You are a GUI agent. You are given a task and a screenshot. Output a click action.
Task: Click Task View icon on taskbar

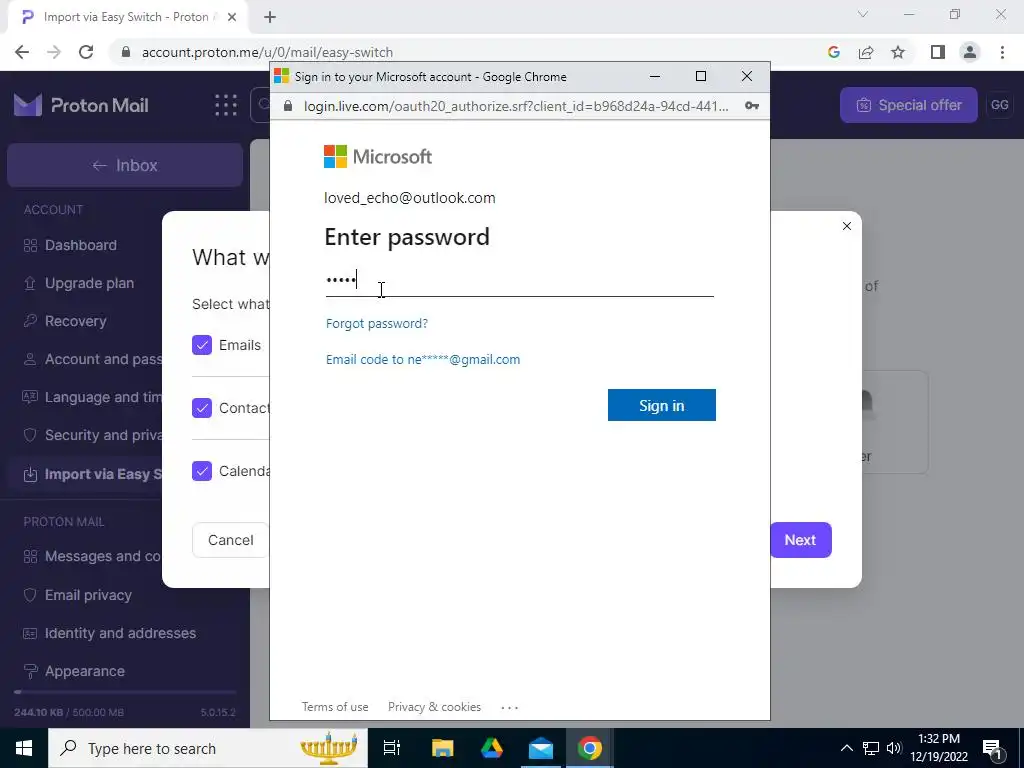(x=392, y=748)
